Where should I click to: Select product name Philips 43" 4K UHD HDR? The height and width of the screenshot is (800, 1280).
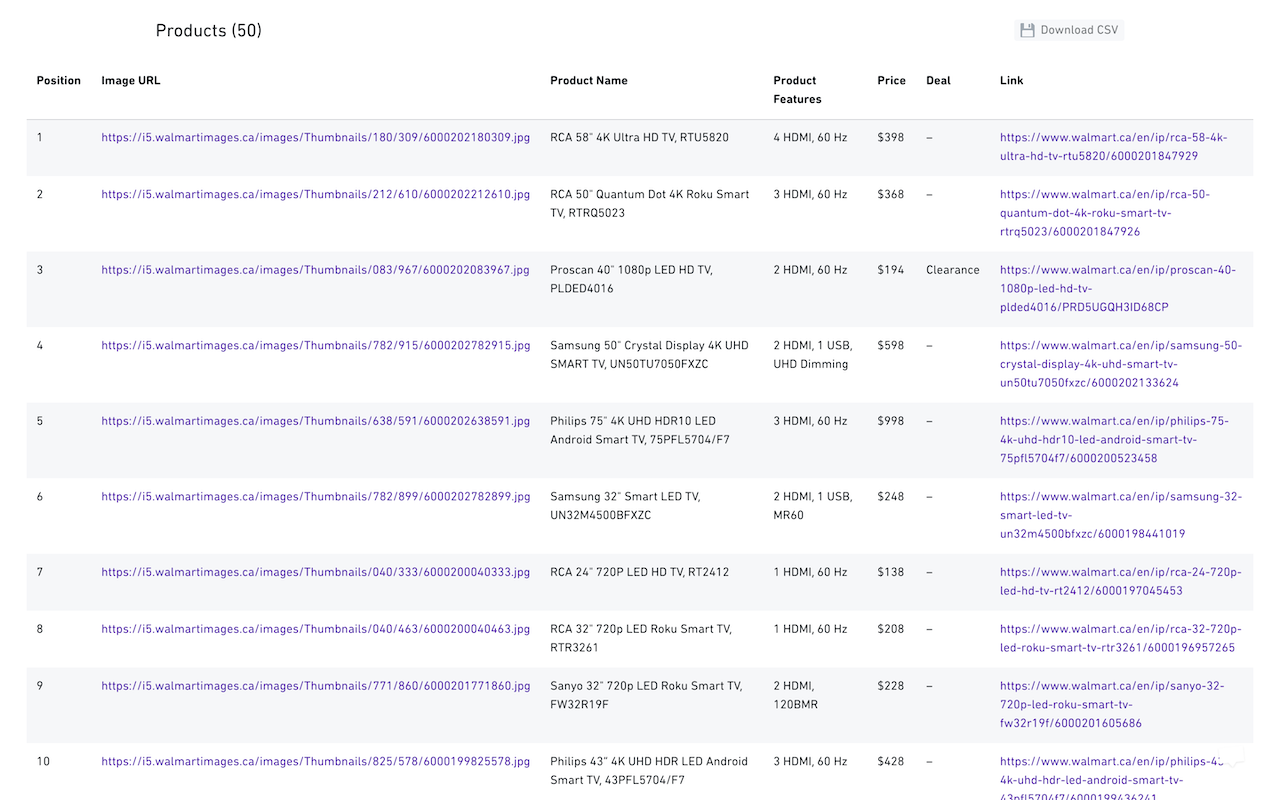[649, 771]
